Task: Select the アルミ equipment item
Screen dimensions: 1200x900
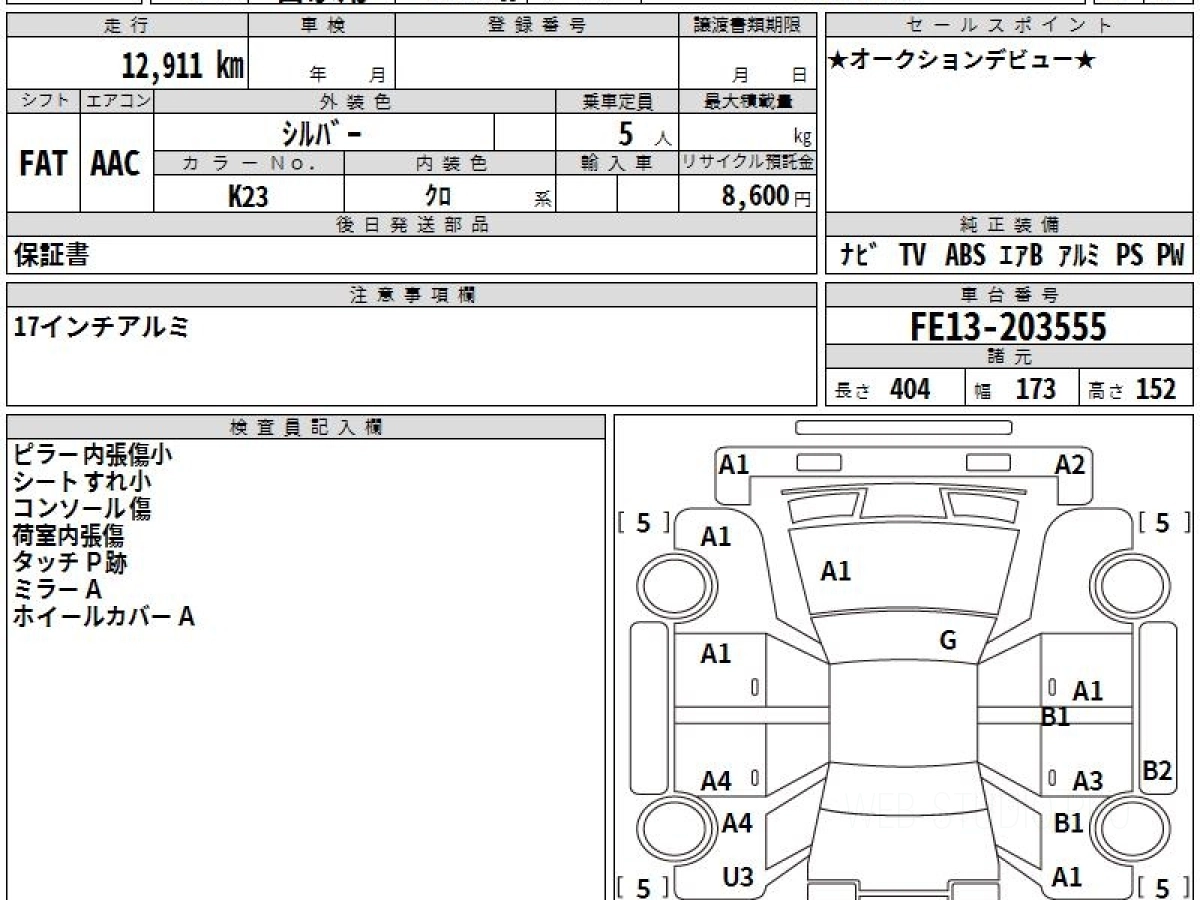Action: [x=1079, y=256]
